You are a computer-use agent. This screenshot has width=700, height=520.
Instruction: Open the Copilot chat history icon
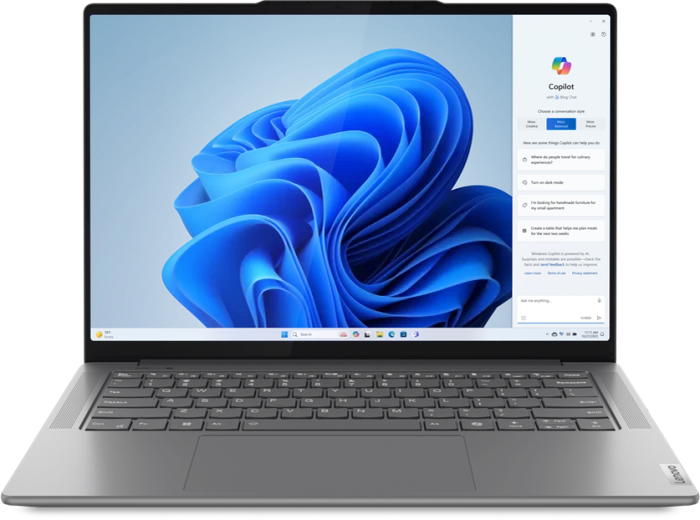click(604, 34)
